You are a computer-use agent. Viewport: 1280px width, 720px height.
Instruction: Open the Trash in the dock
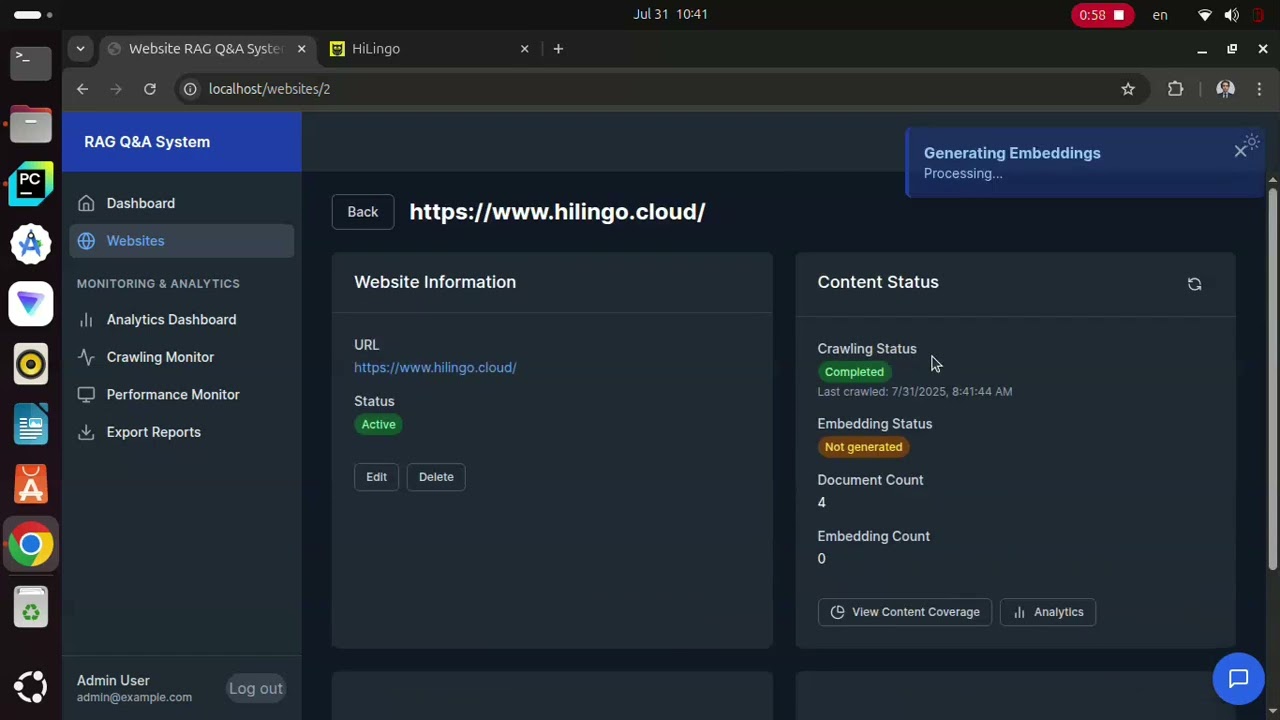[31, 609]
